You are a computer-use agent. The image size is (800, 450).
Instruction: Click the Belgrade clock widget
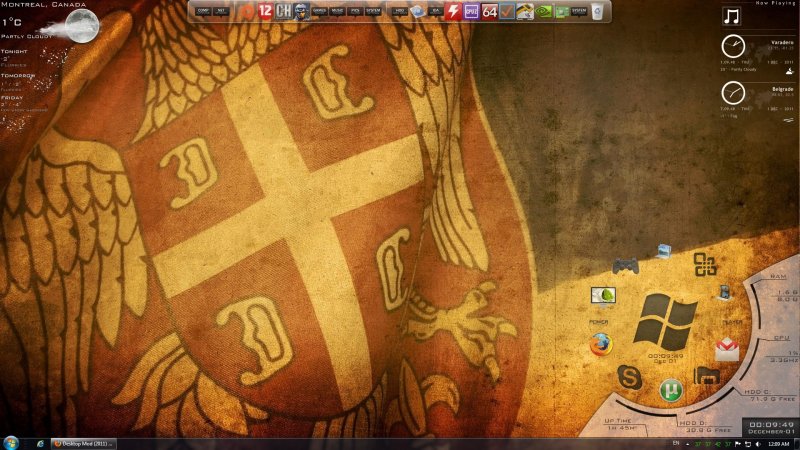click(x=733, y=93)
